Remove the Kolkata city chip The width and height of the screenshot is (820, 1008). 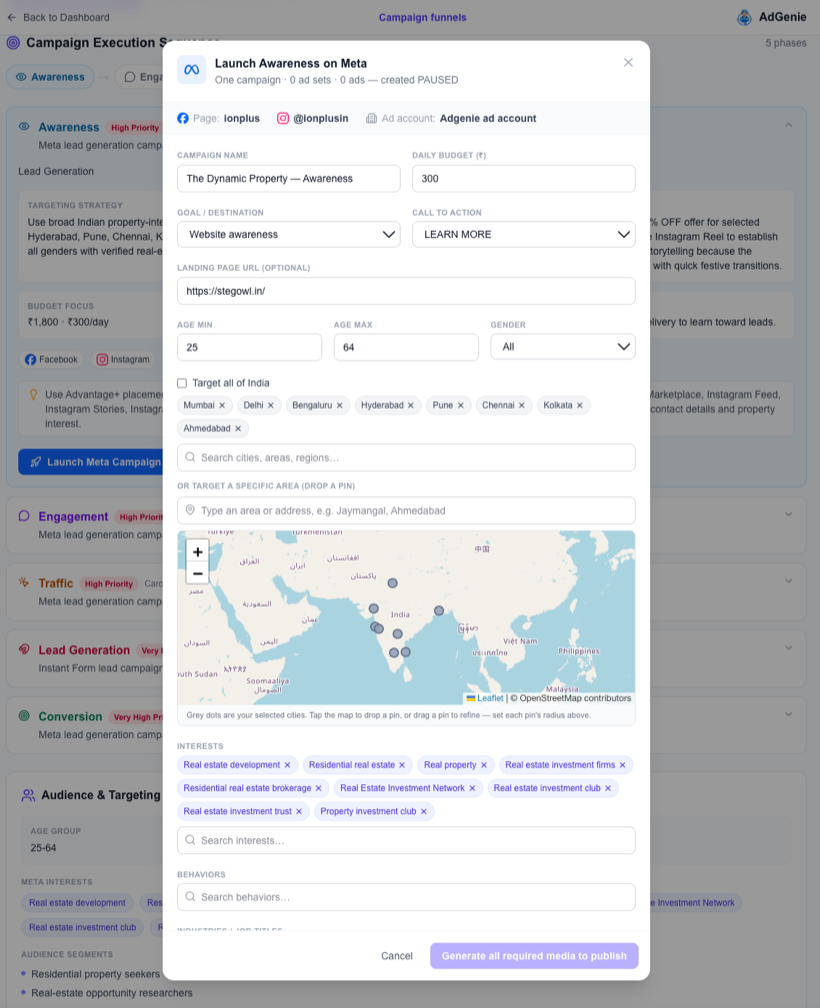(580, 406)
